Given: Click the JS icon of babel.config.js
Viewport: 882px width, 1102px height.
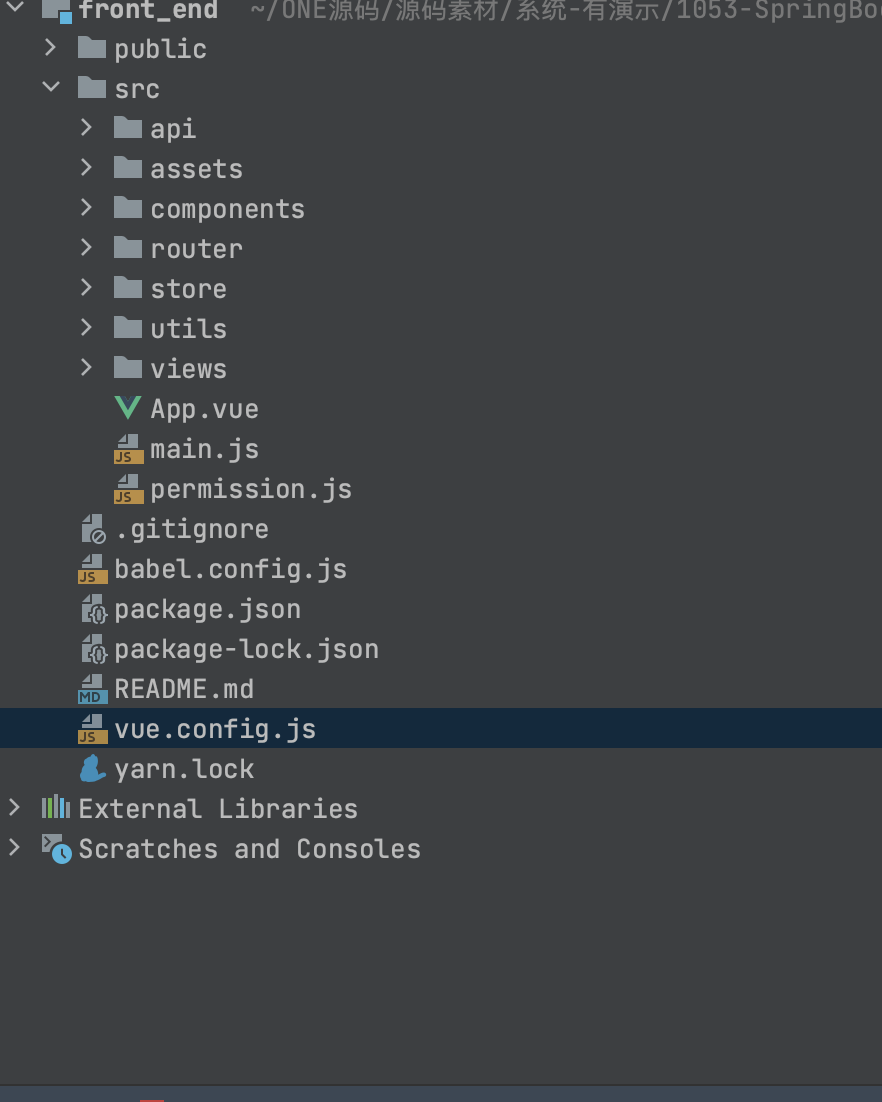Looking at the screenshot, I should pyautogui.click(x=93, y=569).
